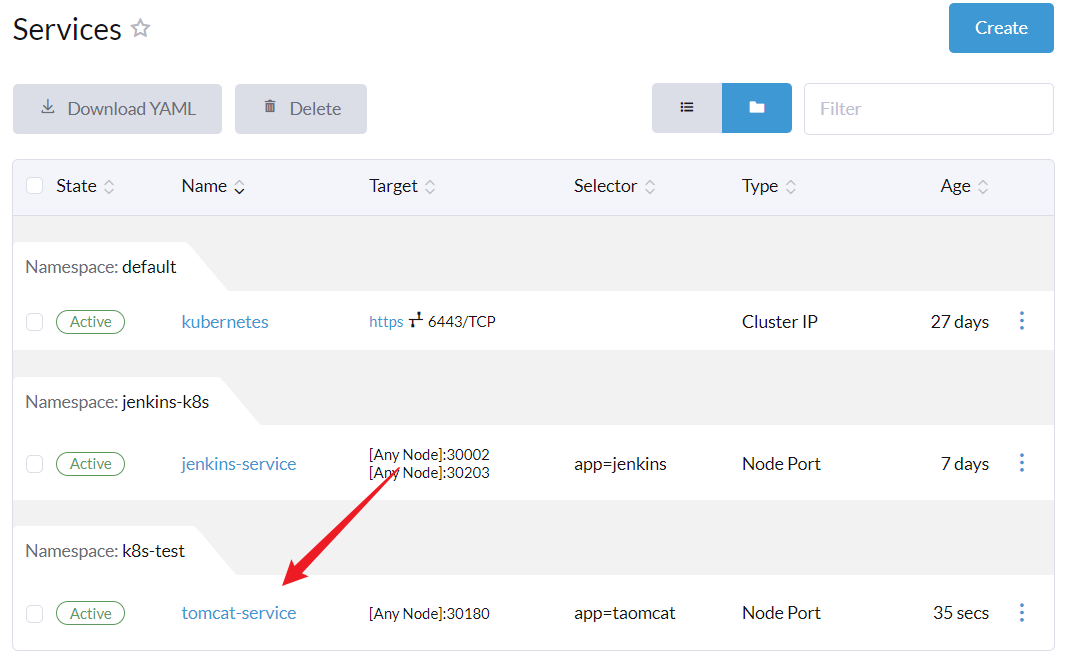Open actions menu for kubernetes service
Viewport: 1068px width, 668px height.
pos(1021,321)
